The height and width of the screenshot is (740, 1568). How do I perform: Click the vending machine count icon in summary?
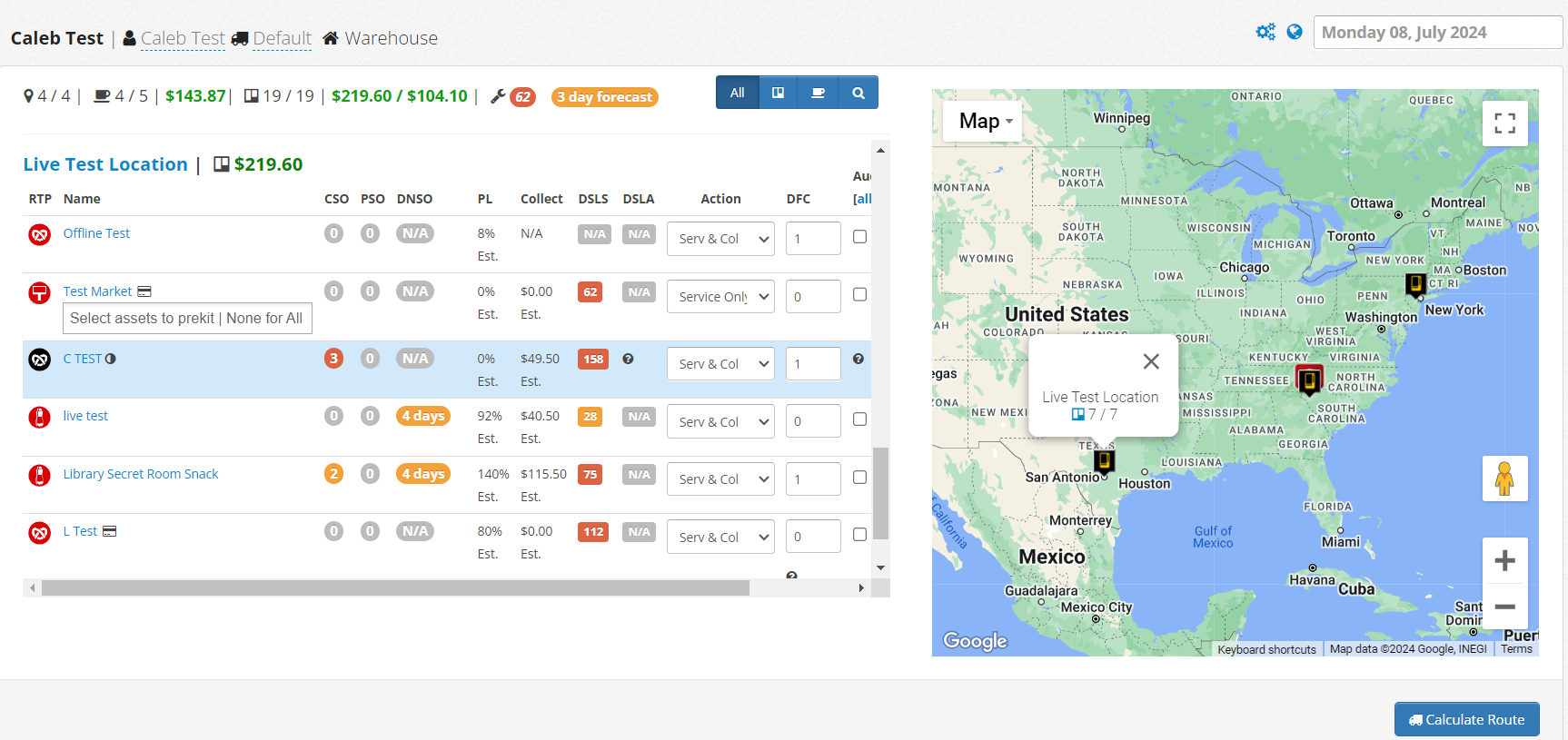(x=252, y=96)
